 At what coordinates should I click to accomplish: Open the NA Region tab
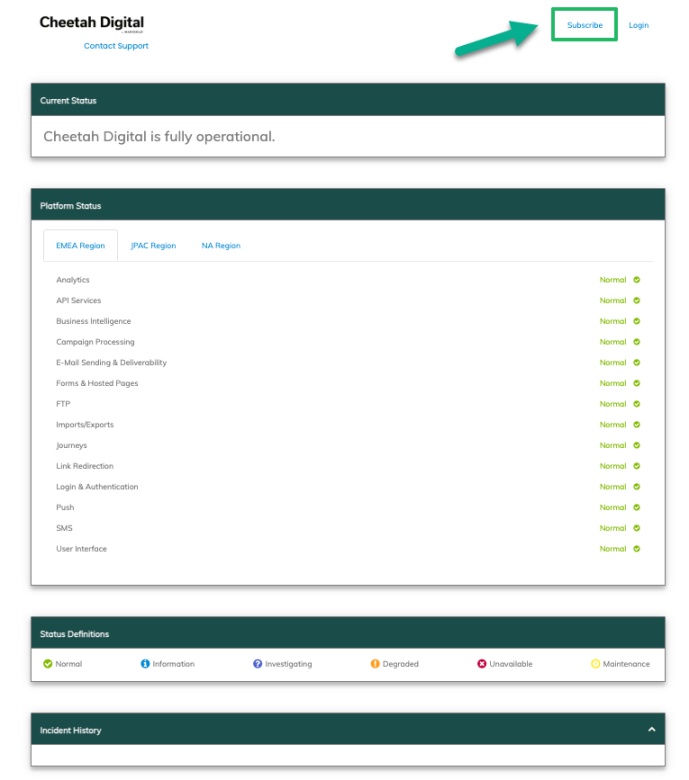coord(220,246)
